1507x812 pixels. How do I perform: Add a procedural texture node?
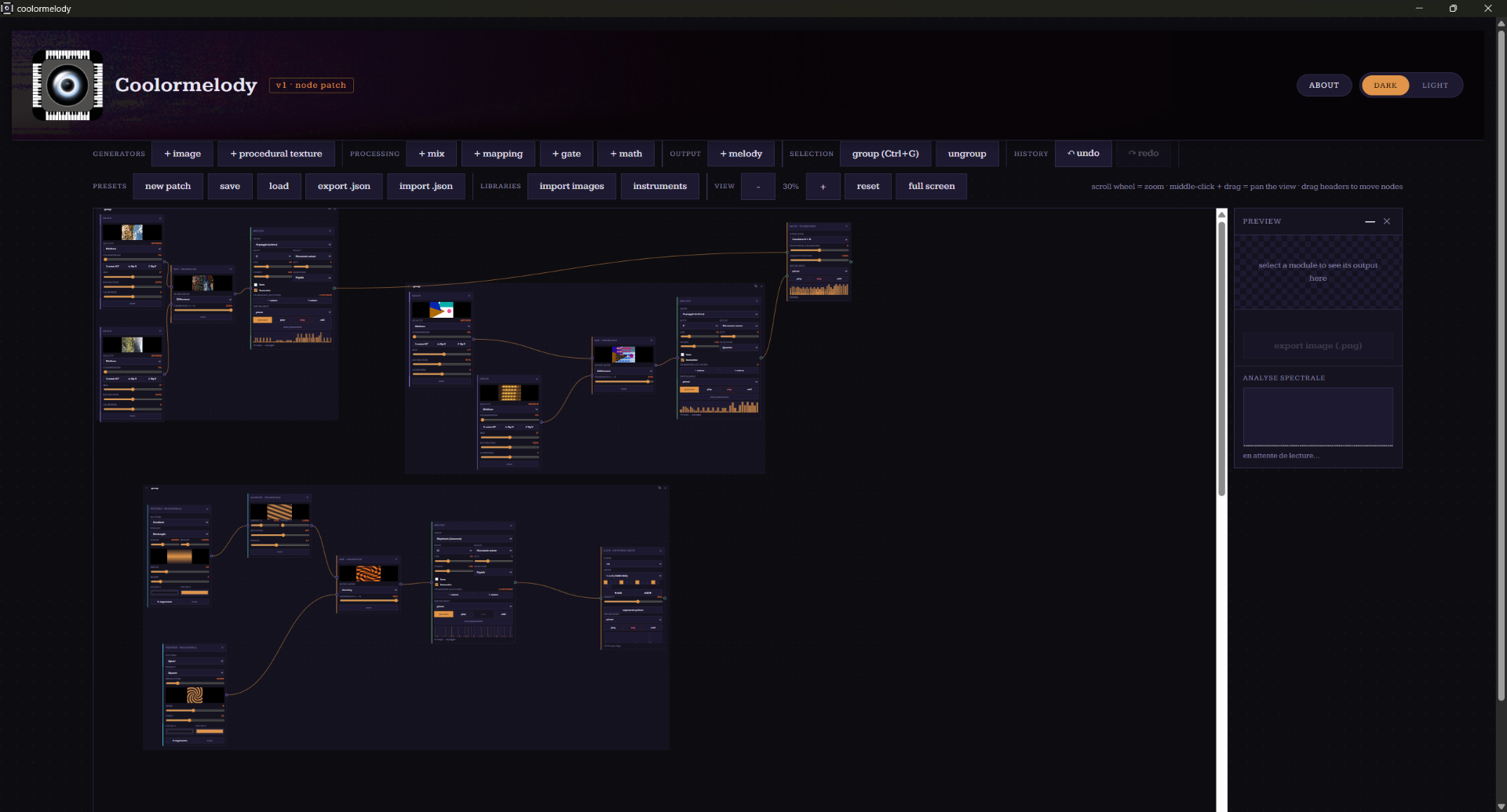pyautogui.click(x=276, y=154)
